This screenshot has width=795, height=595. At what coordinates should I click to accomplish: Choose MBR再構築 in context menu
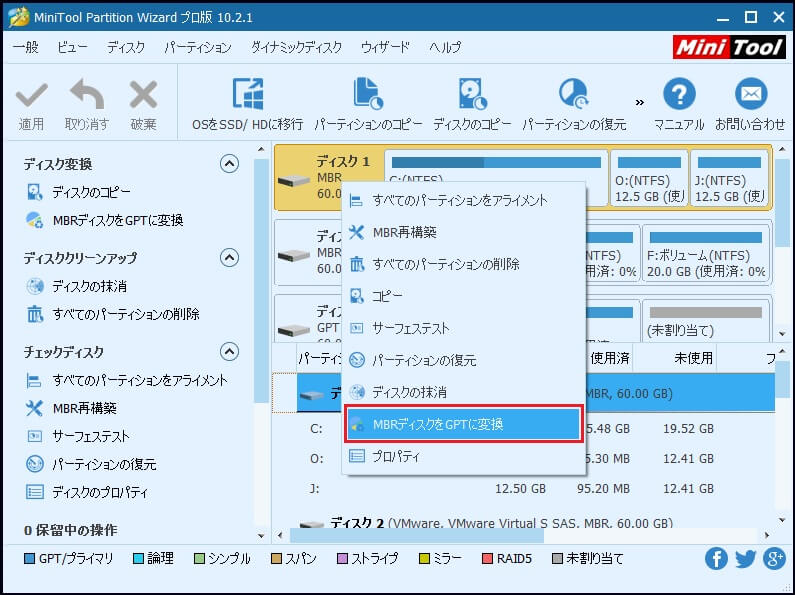point(464,233)
